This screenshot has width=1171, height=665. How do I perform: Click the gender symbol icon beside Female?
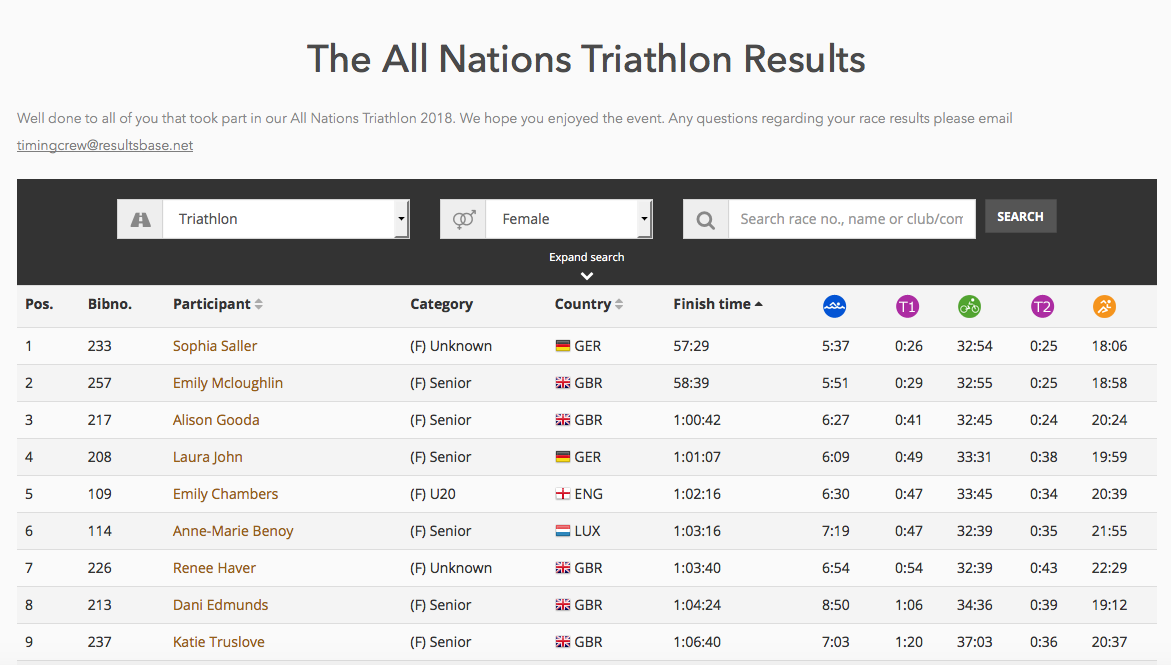pyautogui.click(x=463, y=220)
